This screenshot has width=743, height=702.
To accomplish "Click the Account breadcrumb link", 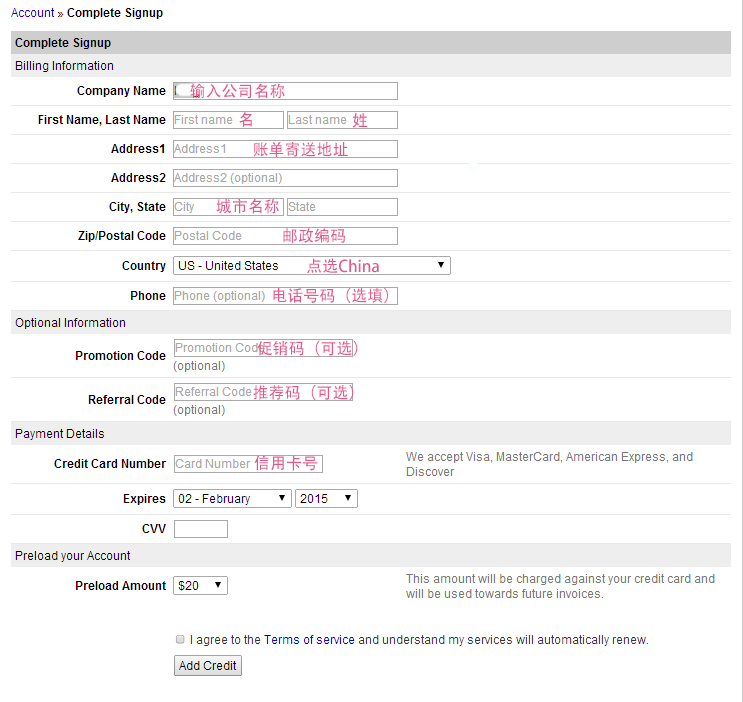I will click(x=32, y=13).
